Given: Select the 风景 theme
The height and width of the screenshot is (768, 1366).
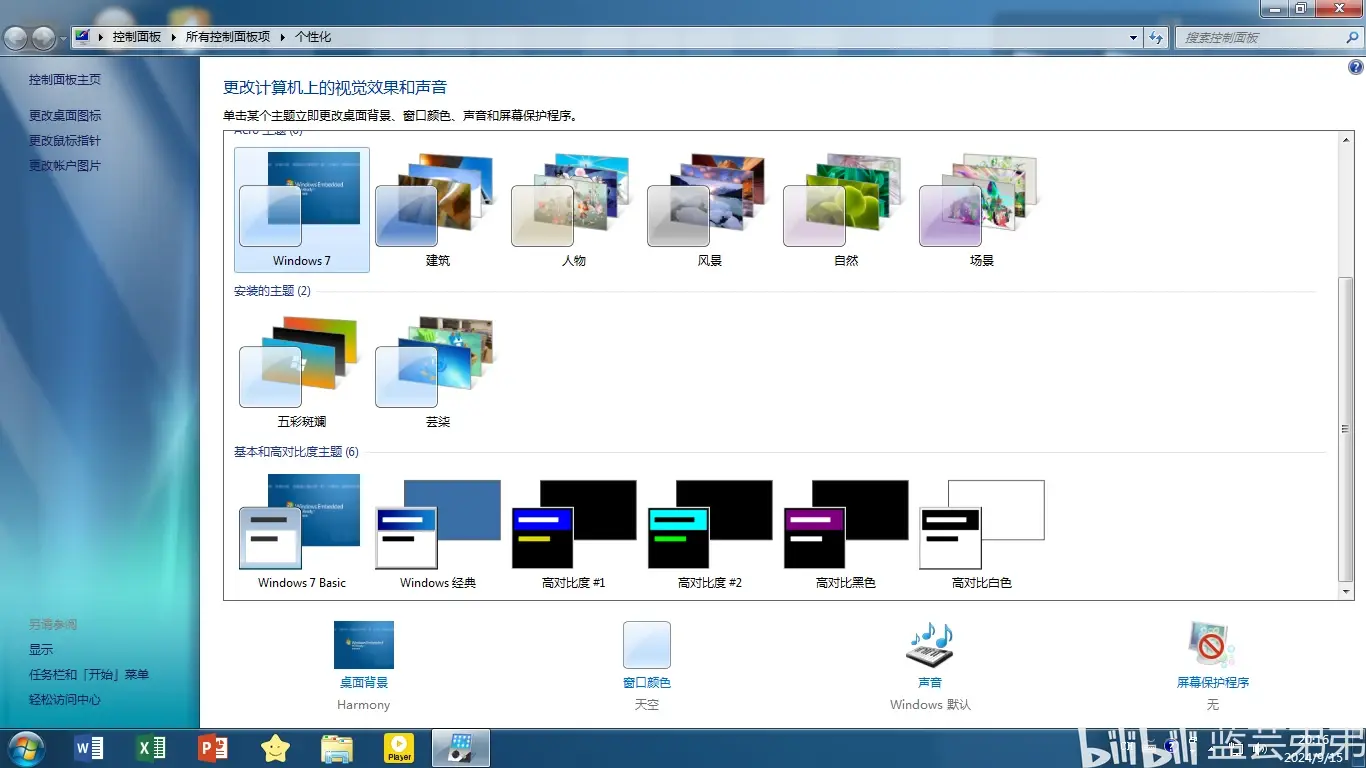Looking at the screenshot, I should click(709, 210).
